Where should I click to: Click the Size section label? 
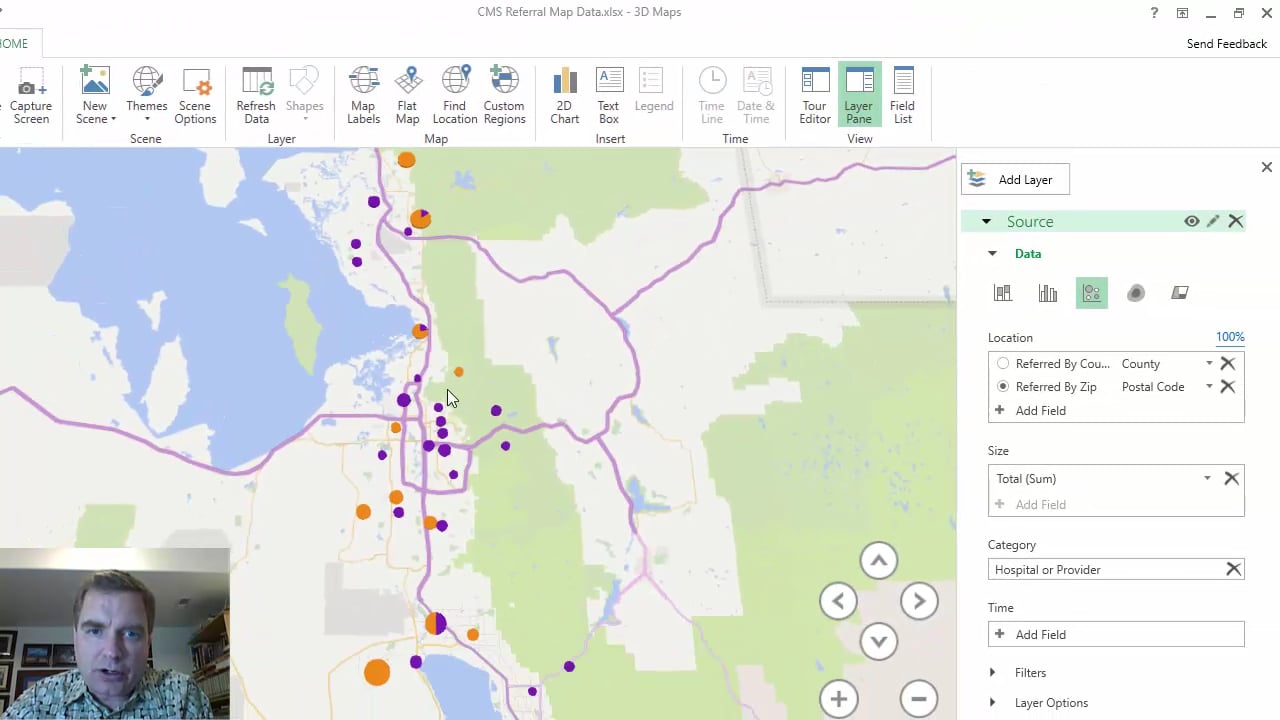coord(998,451)
